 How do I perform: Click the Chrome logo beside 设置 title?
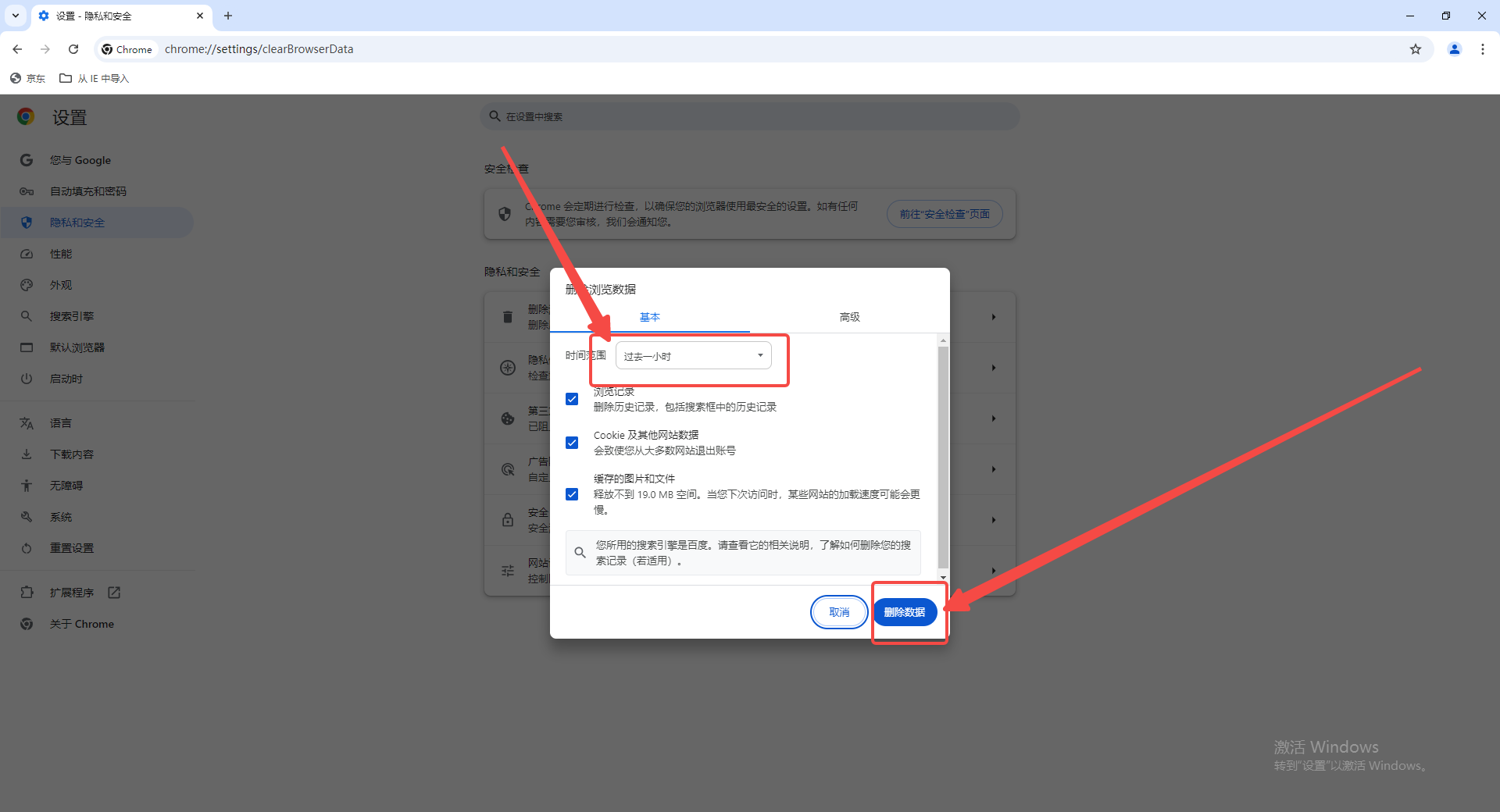coord(26,117)
